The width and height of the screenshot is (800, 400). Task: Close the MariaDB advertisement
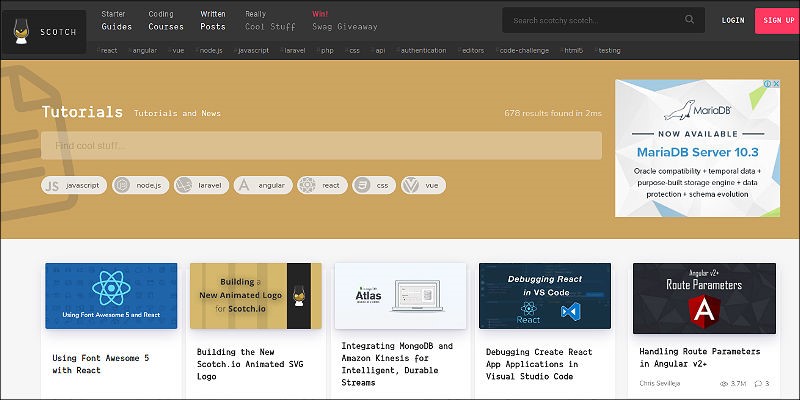pyautogui.click(x=776, y=84)
